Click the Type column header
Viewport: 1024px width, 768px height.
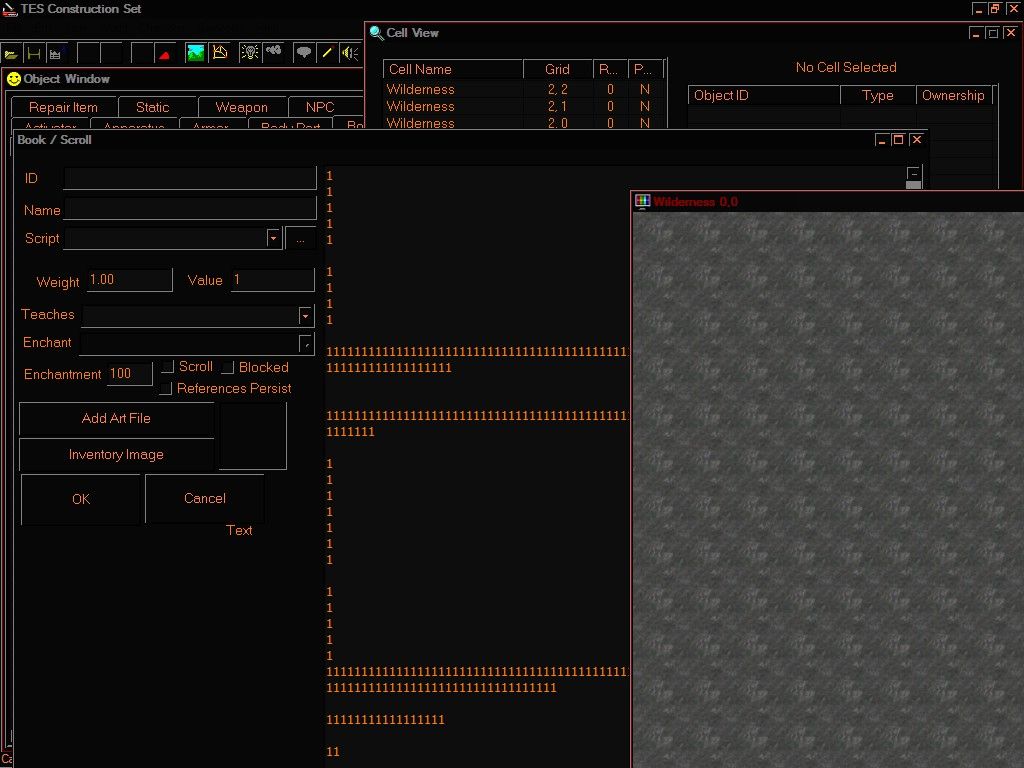[x=878, y=95]
